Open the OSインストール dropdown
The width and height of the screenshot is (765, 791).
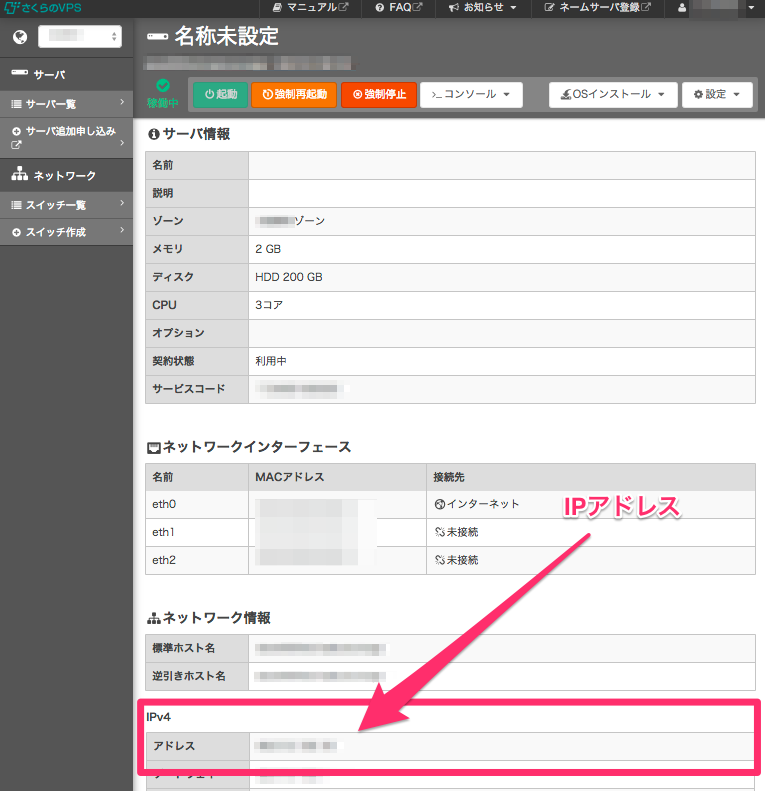pyautogui.click(x=613, y=94)
